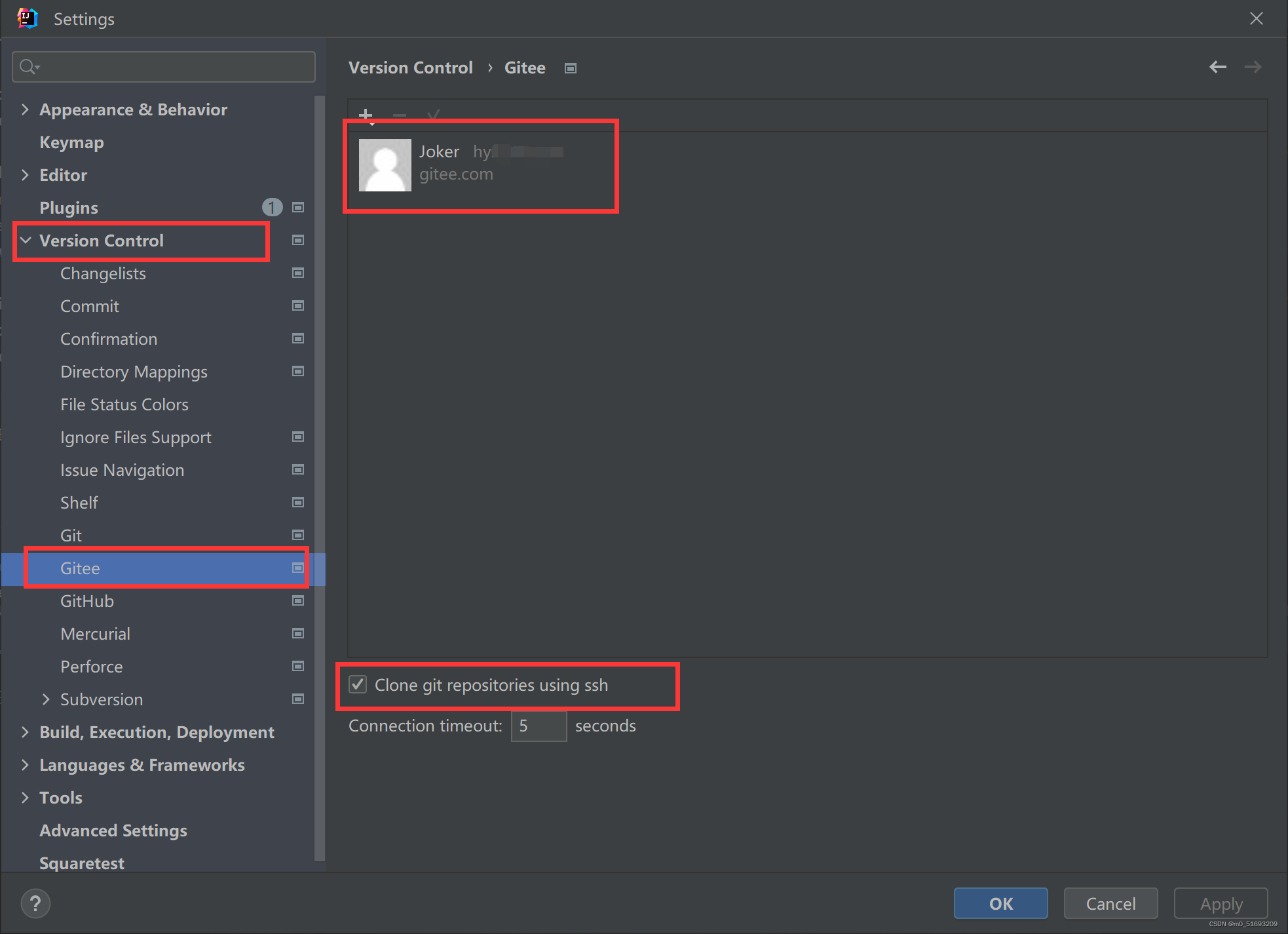
Task: Expand the Subversion subtree
Action: click(46, 699)
